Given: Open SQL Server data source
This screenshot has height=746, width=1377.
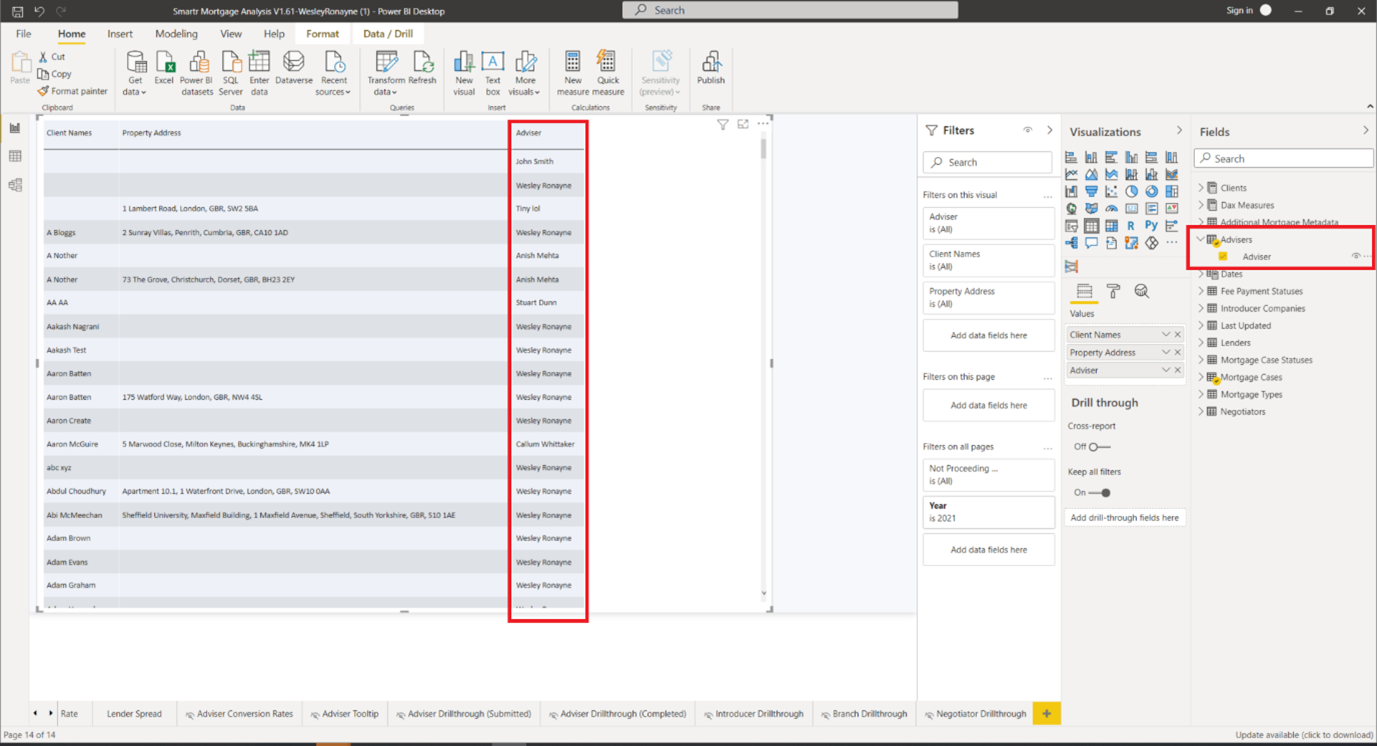Looking at the screenshot, I should pos(231,73).
